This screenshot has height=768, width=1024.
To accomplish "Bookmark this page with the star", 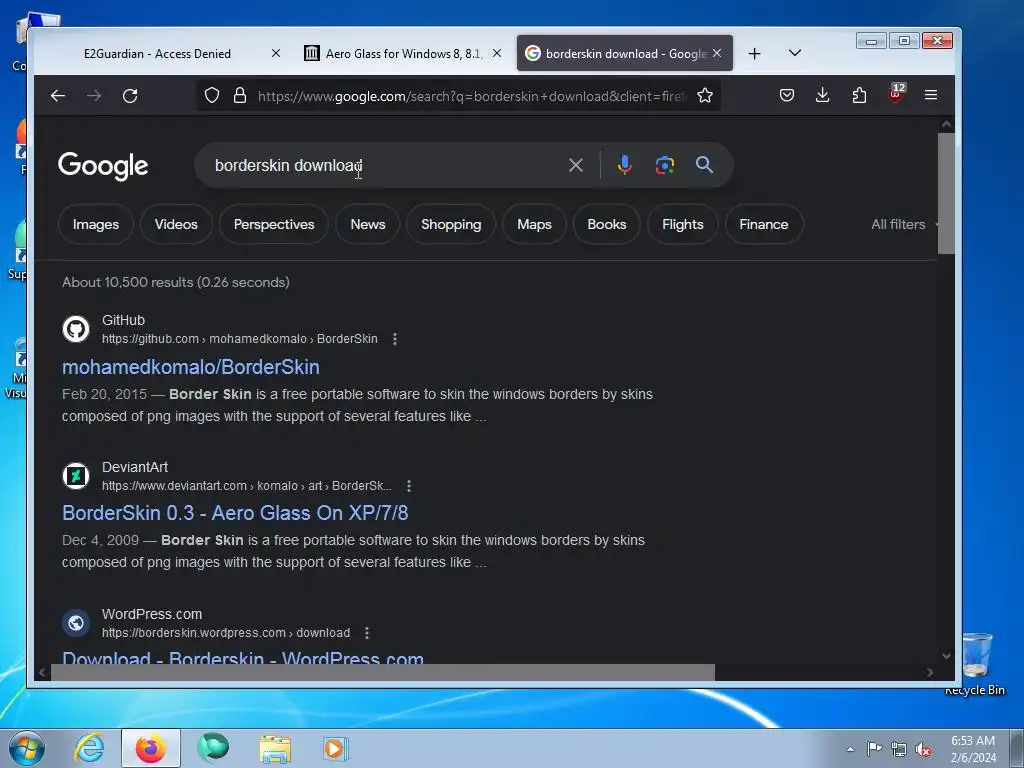I will (x=705, y=95).
